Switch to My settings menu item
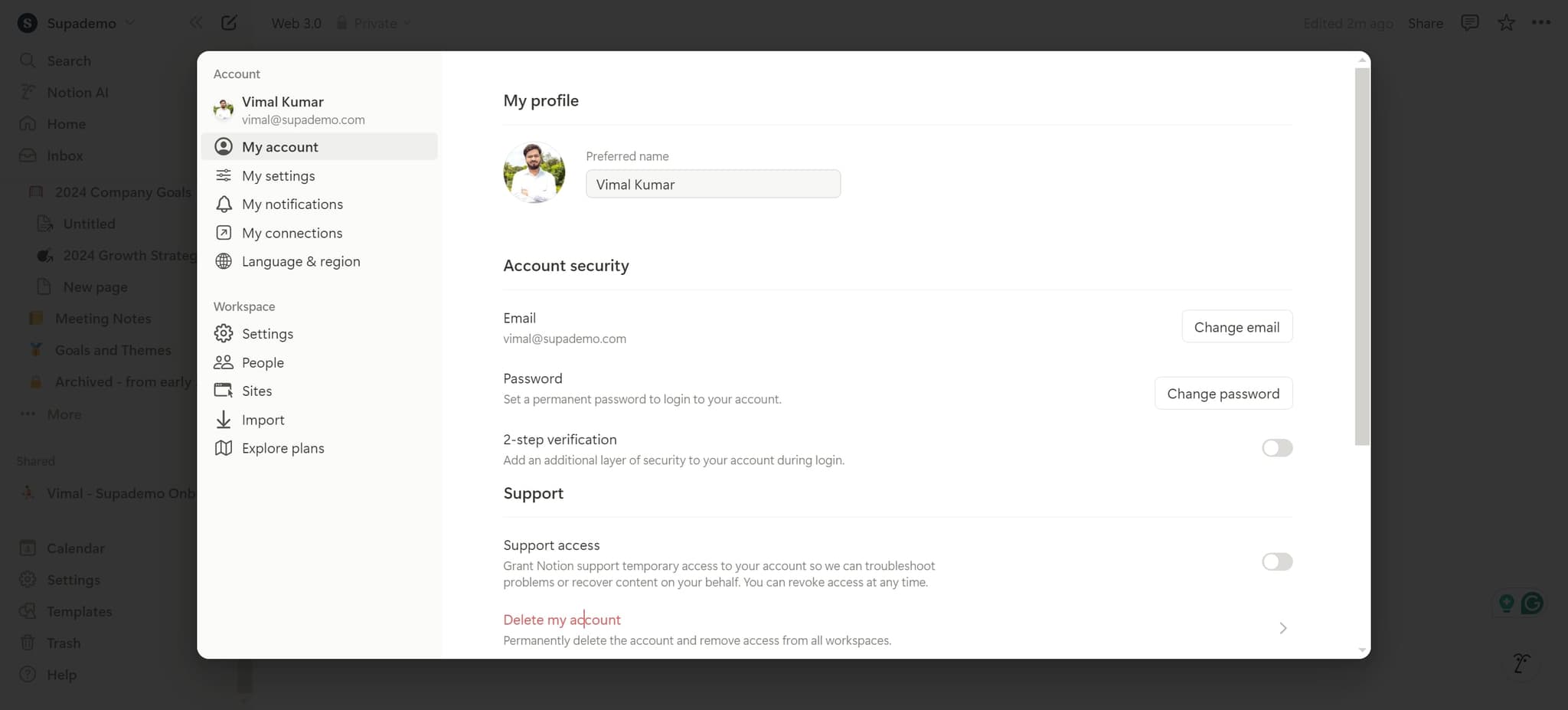Screen dimensions: 1568x710 point(278,175)
